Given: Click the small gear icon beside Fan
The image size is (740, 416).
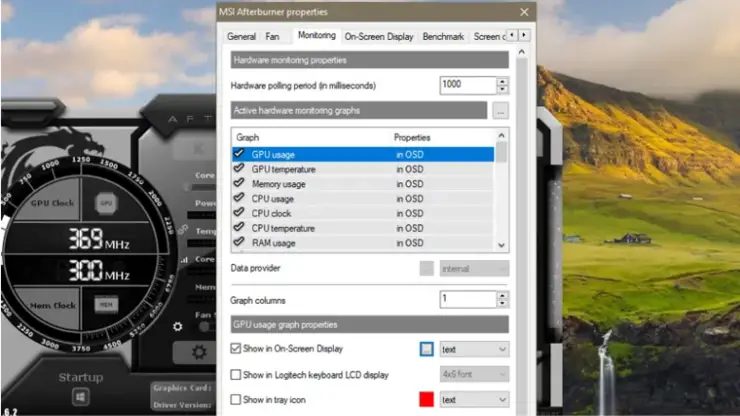Looking at the screenshot, I should [x=177, y=326].
